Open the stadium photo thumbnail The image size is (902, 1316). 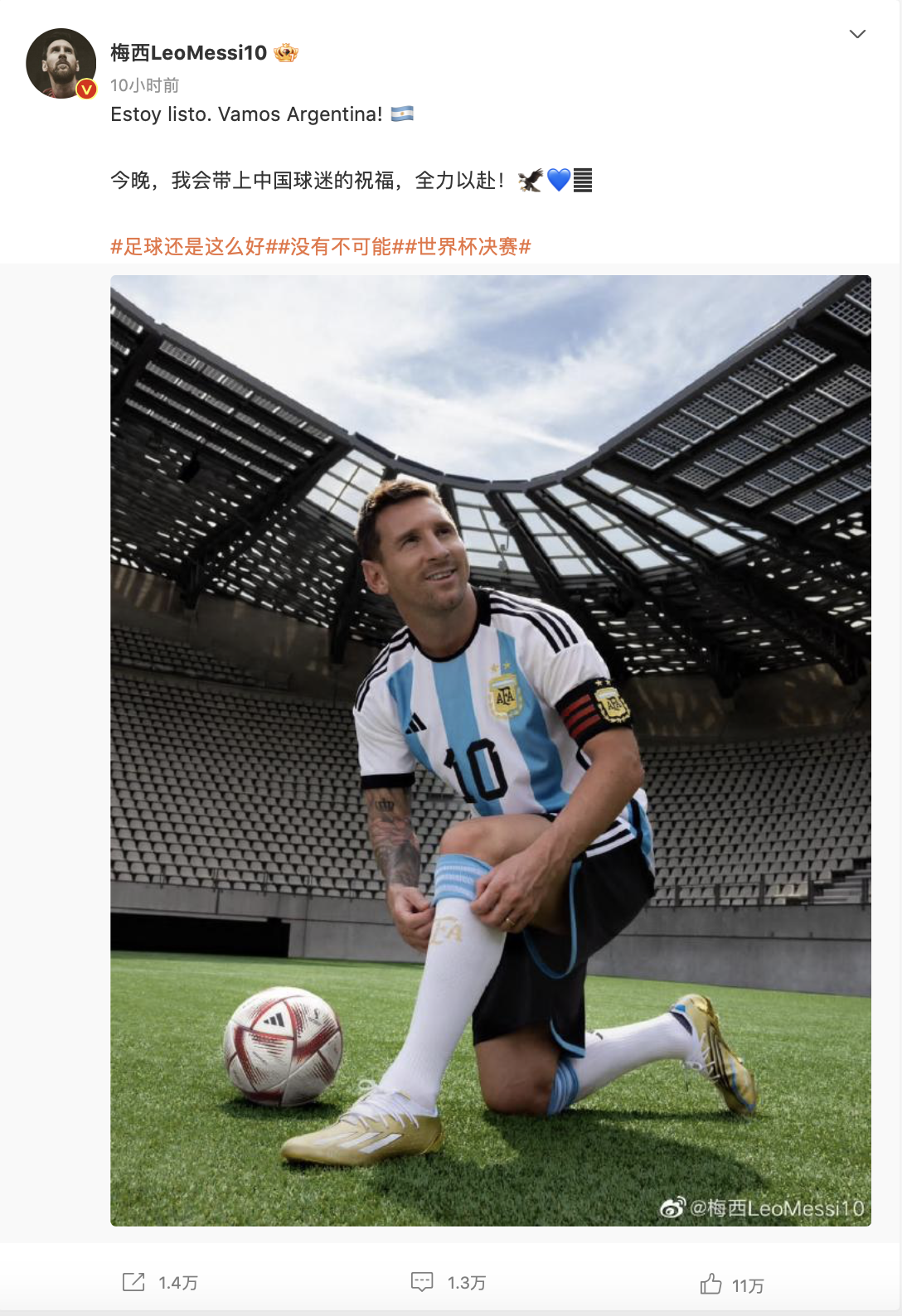point(491,751)
